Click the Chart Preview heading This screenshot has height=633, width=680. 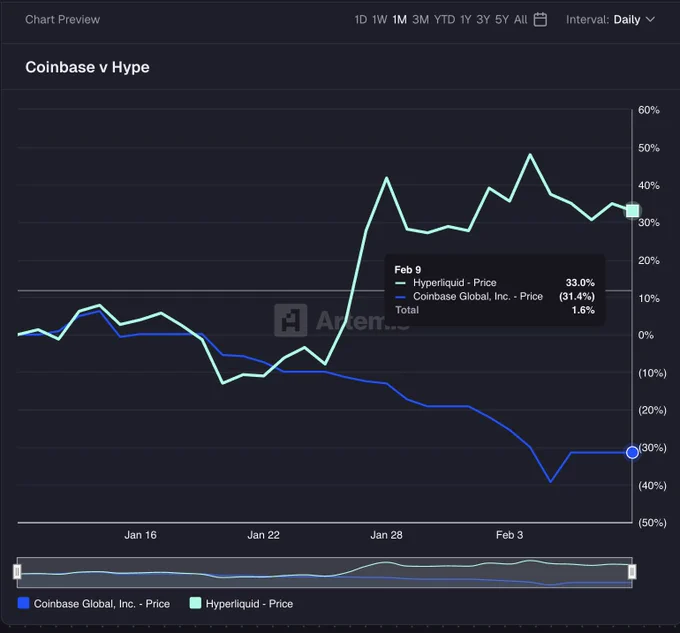tap(62, 20)
